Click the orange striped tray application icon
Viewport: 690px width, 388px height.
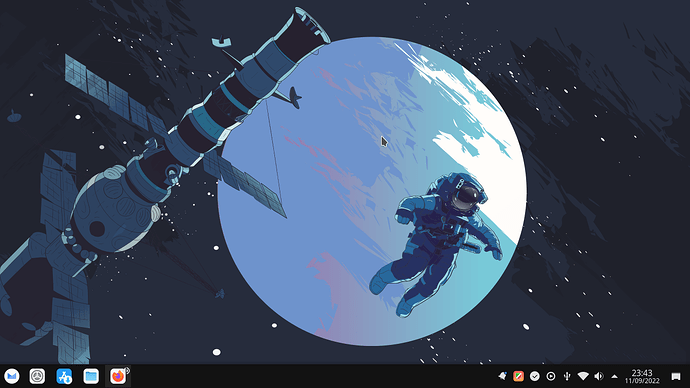pyautogui.click(x=518, y=376)
